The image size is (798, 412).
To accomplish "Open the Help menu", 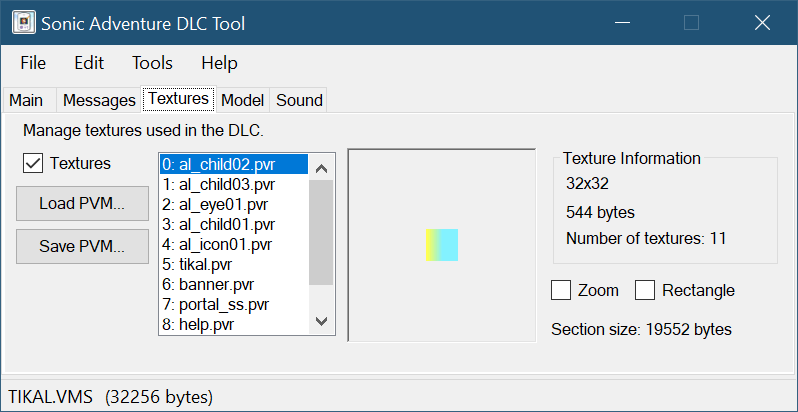I will (x=219, y=63).
